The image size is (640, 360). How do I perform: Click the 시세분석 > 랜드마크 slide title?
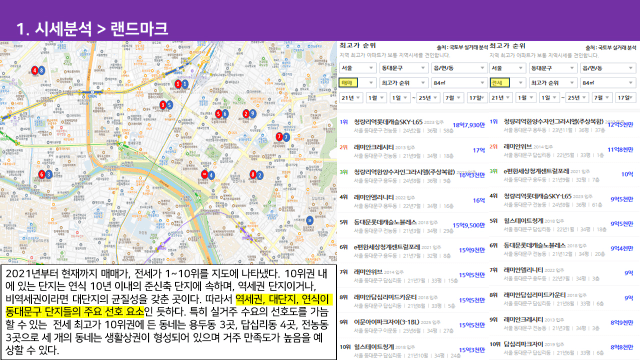coord(92,29)
